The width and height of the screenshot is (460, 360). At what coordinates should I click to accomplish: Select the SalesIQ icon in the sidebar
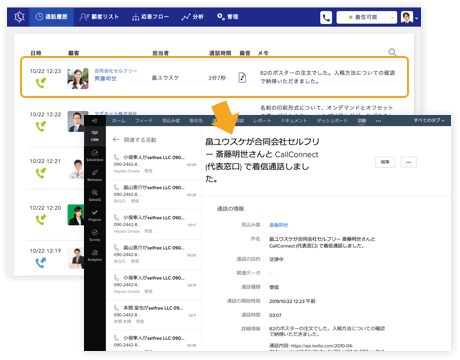(x=95, y=195)
